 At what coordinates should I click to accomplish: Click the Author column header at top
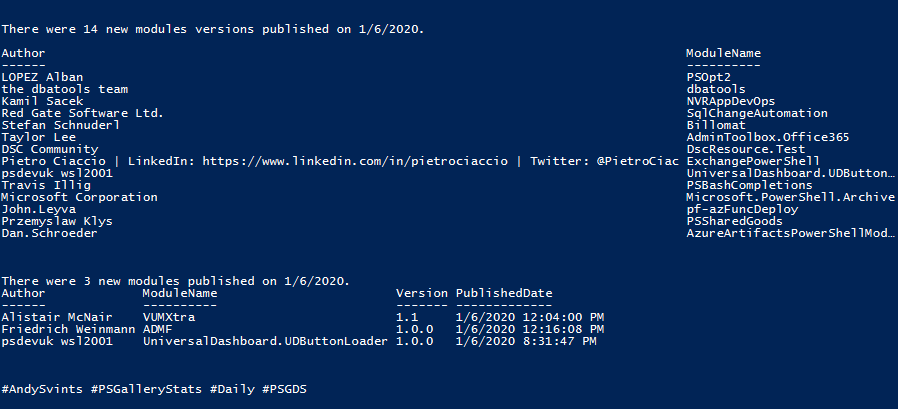click(23, 53)
